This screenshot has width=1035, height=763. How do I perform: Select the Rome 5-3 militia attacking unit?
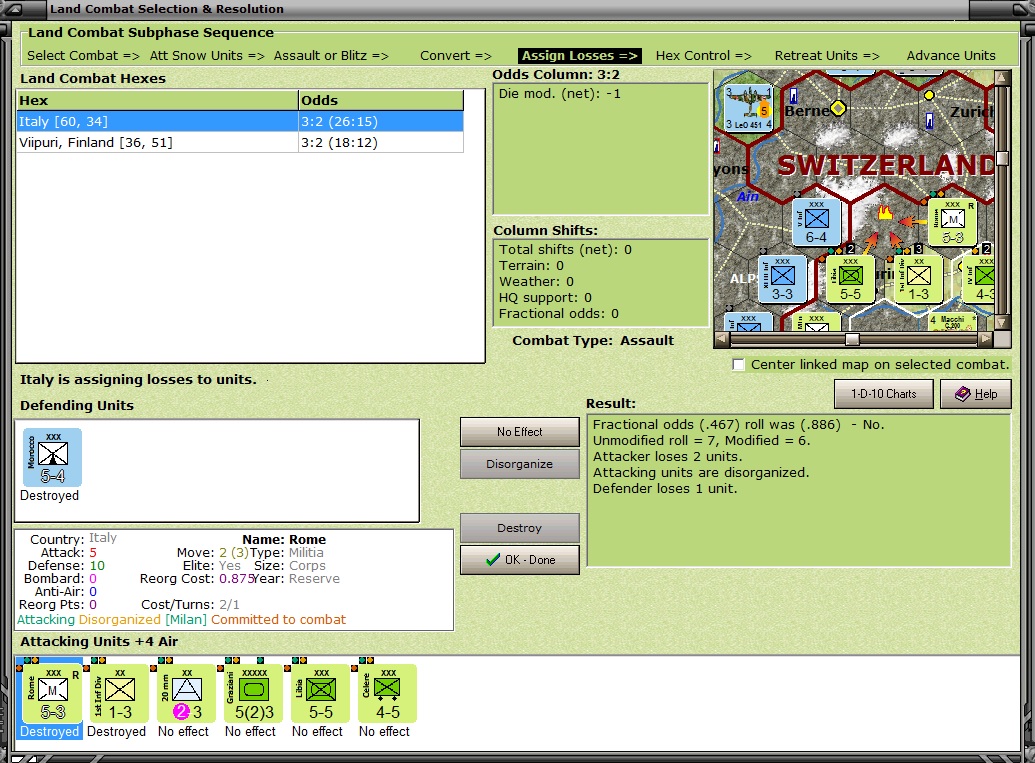[x=51, y=693]
